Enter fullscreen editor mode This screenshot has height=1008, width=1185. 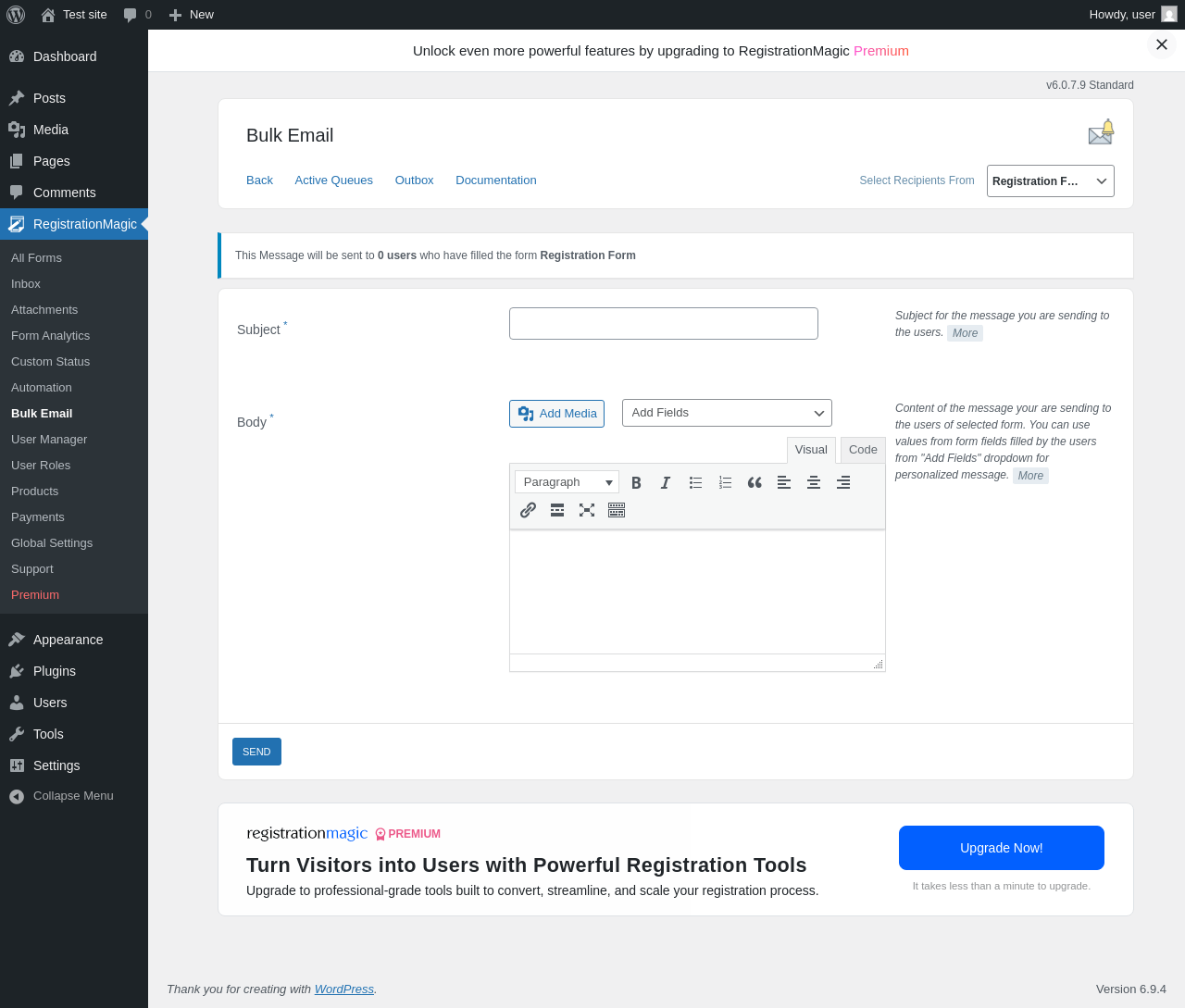pos(587,510)
